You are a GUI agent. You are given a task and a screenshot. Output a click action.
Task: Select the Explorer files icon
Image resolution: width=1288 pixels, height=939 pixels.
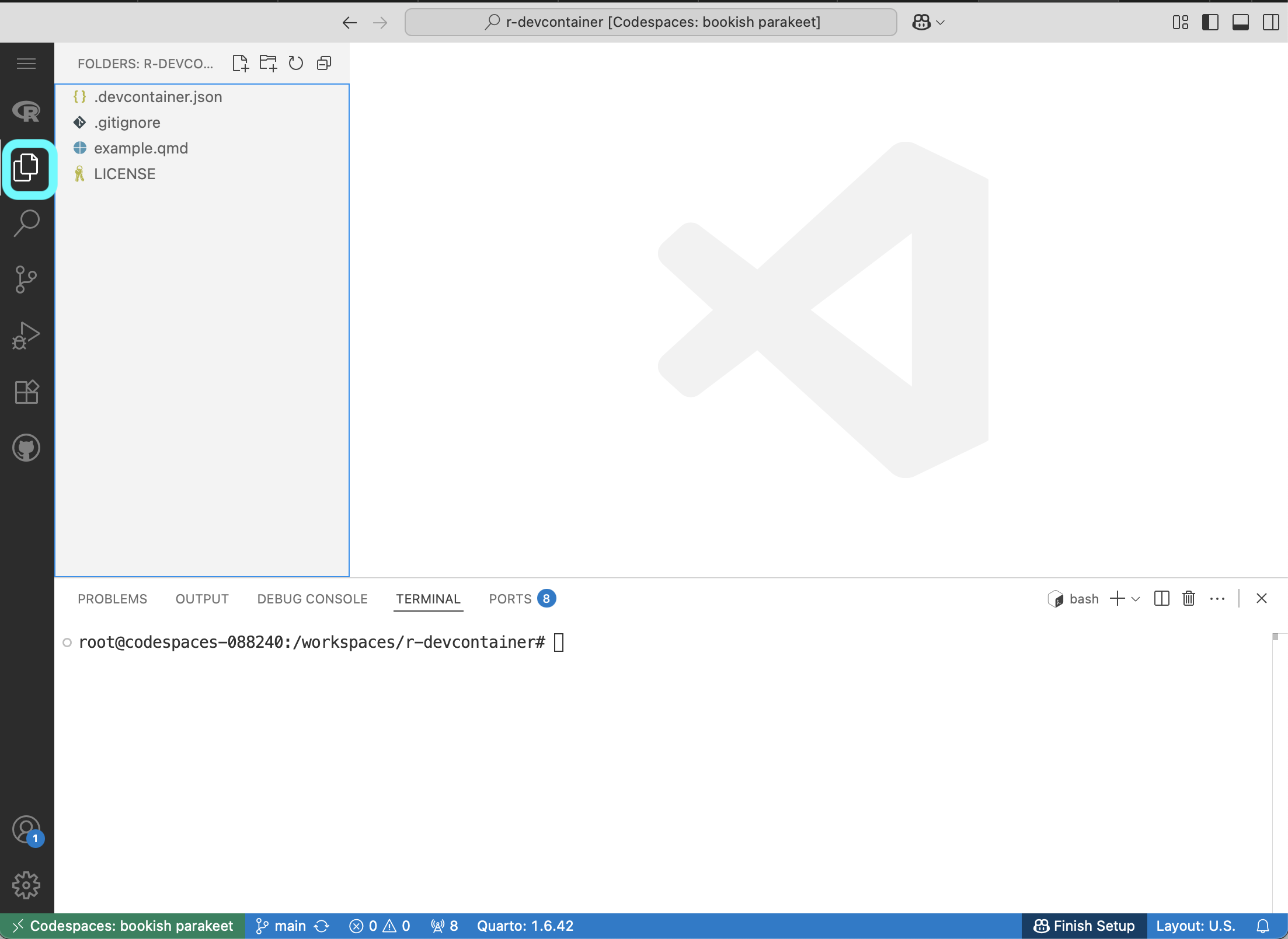pos(26,168)
